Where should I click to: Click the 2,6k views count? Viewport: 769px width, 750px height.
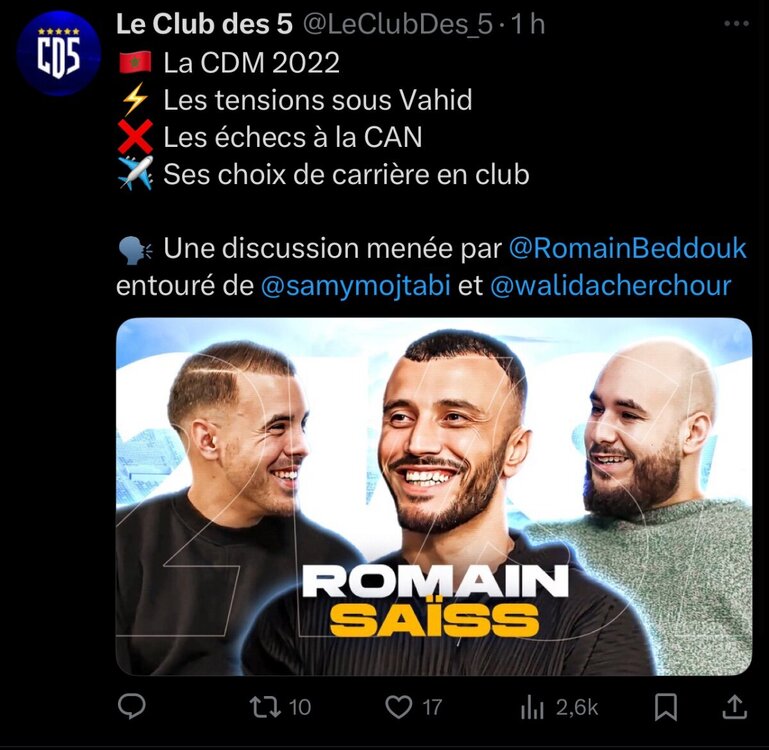click(x=577, y=707)
